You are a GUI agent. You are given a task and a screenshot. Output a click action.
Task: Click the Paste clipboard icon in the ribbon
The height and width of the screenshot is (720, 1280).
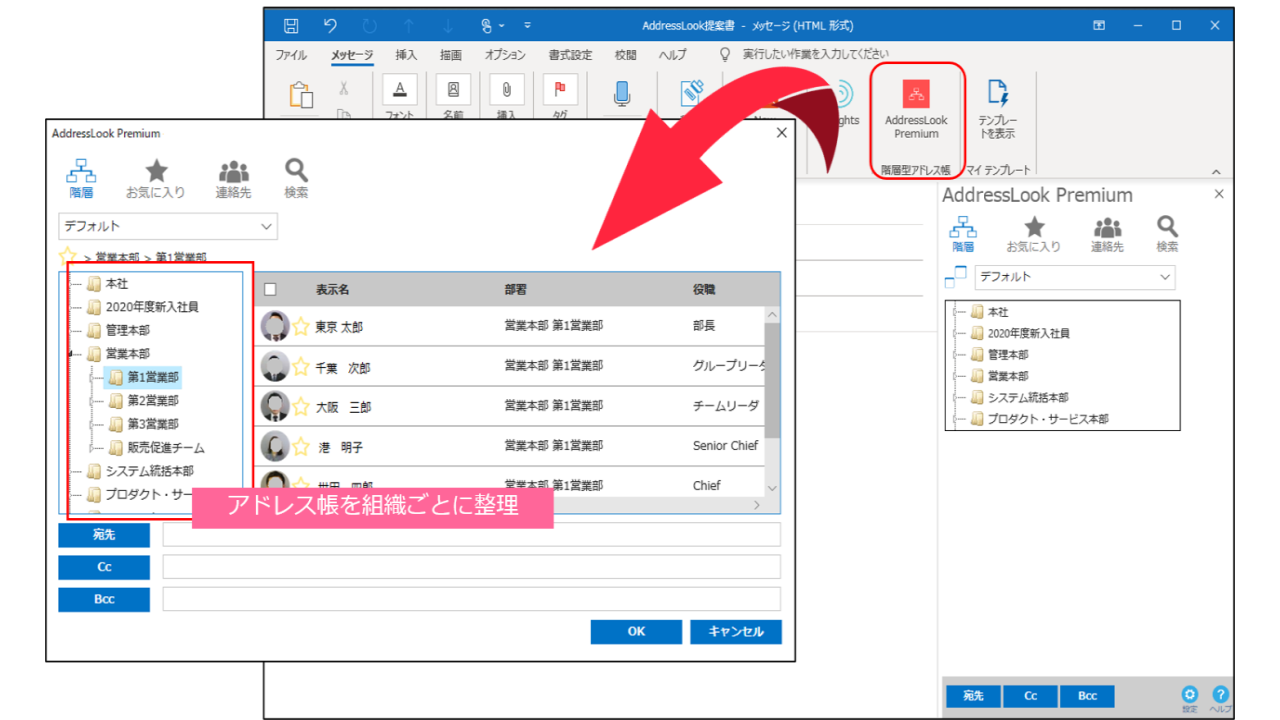click(300, 95)
